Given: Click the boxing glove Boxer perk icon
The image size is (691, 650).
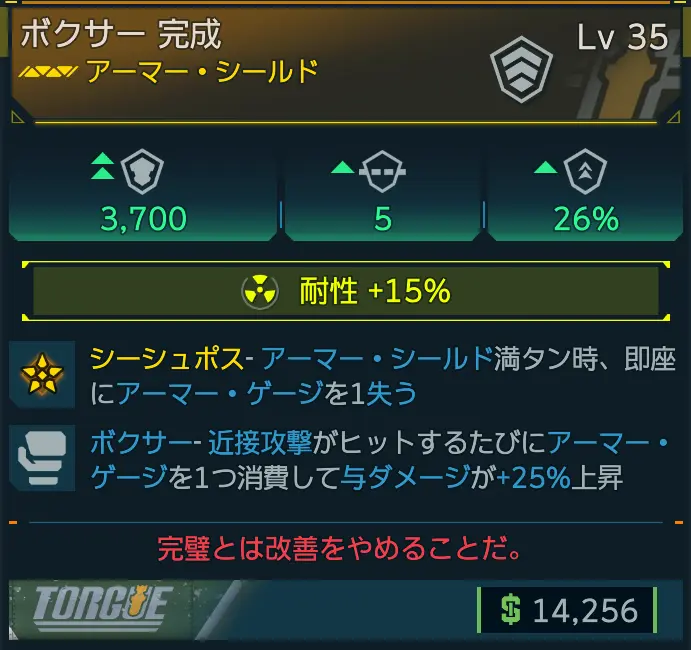Looking at the screenshot, I should 42,458.
